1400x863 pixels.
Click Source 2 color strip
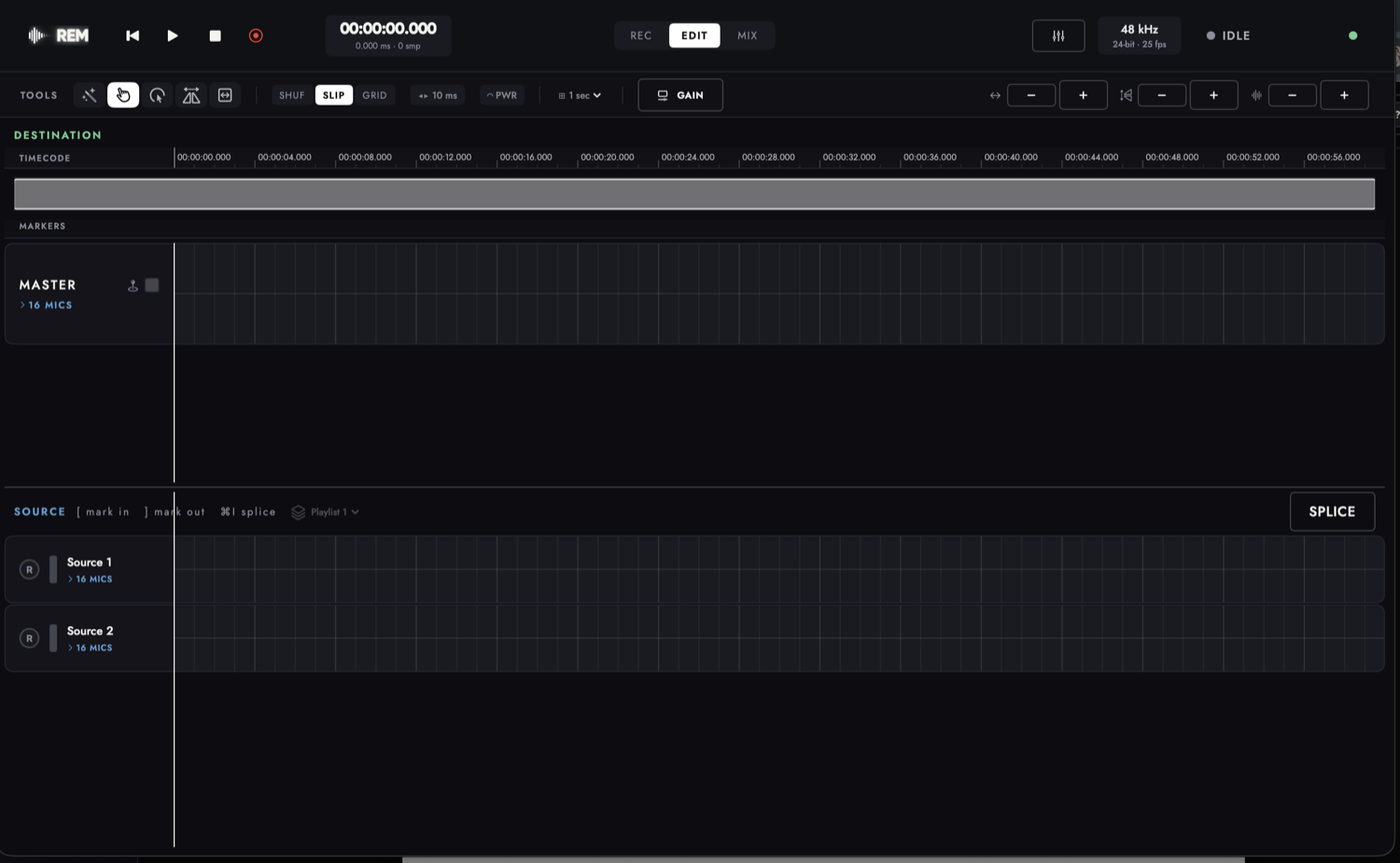tap(53, 638)
